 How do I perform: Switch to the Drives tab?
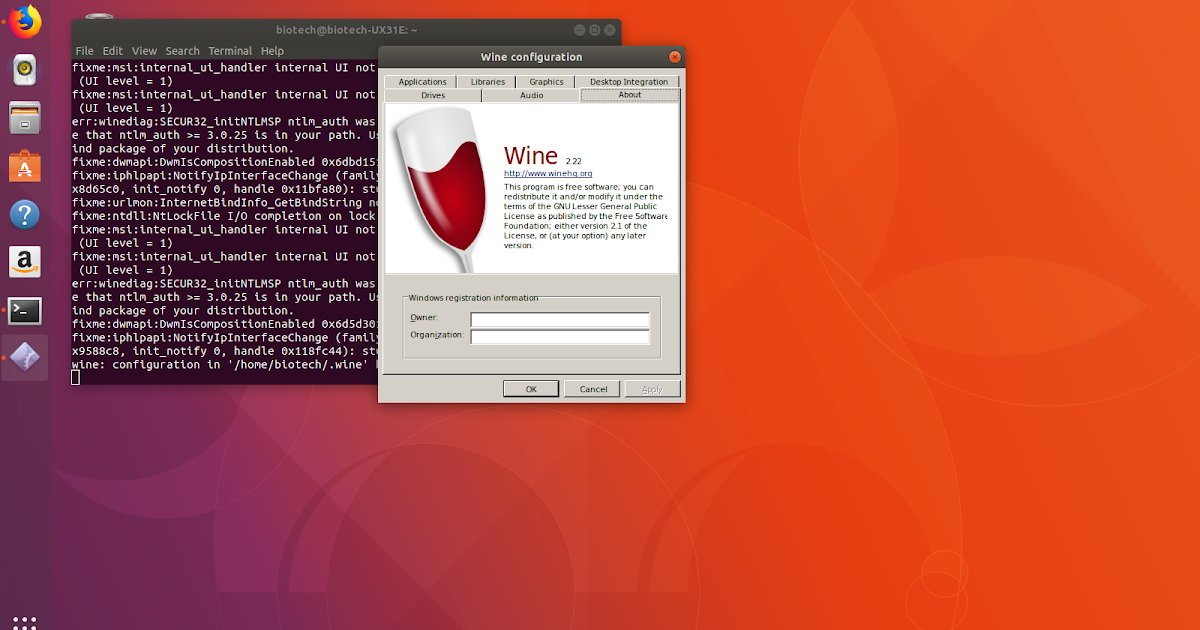click(x=432, y=94)
